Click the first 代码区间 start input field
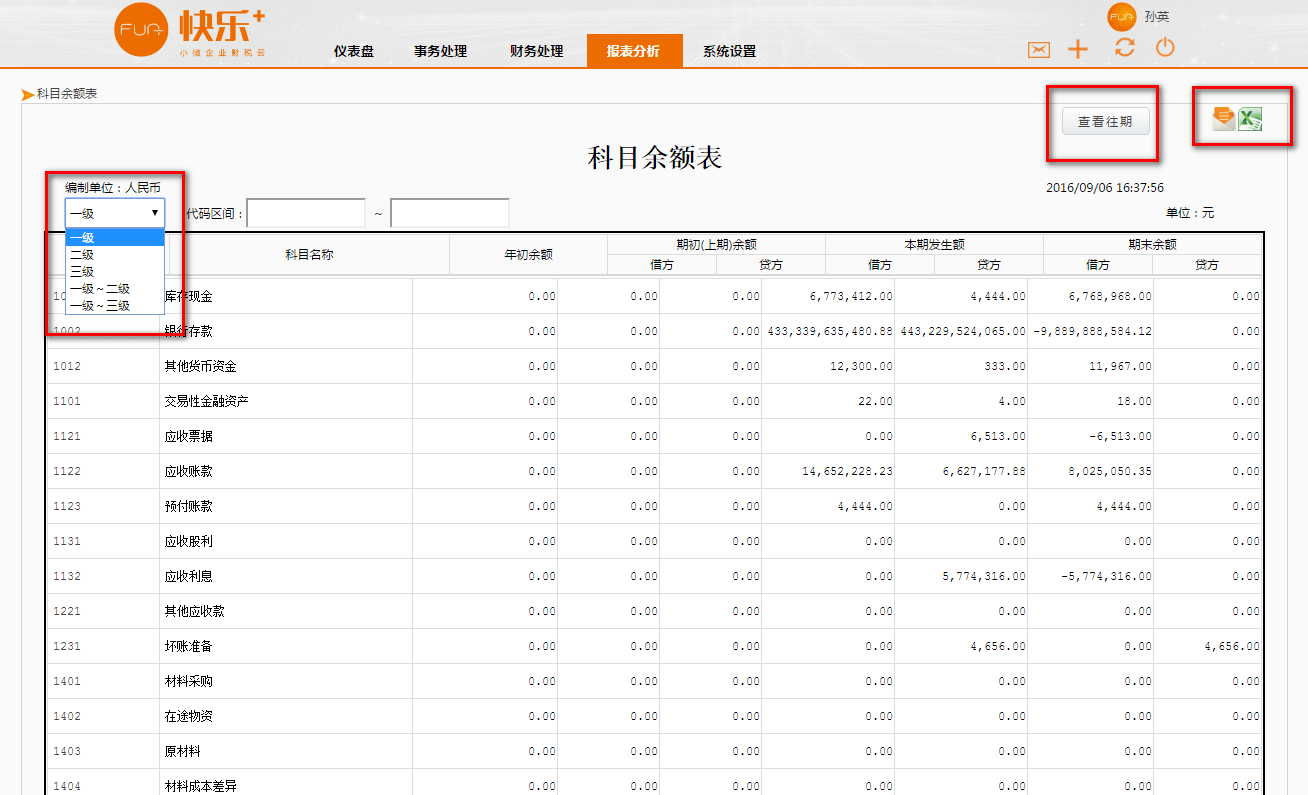The width and height of the screenshot is (1308, 795). (x=306, y=213)
